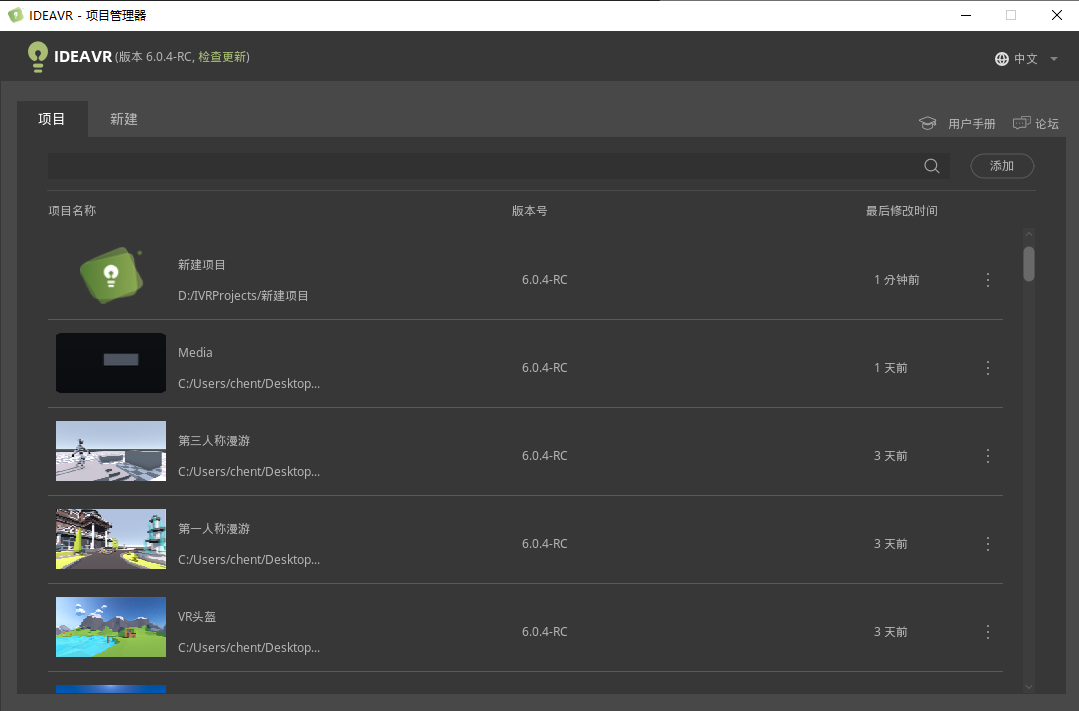Viewport: 1079px width, 711px height.
Task: Click the 版本号 column header
Action: (529, 211)
